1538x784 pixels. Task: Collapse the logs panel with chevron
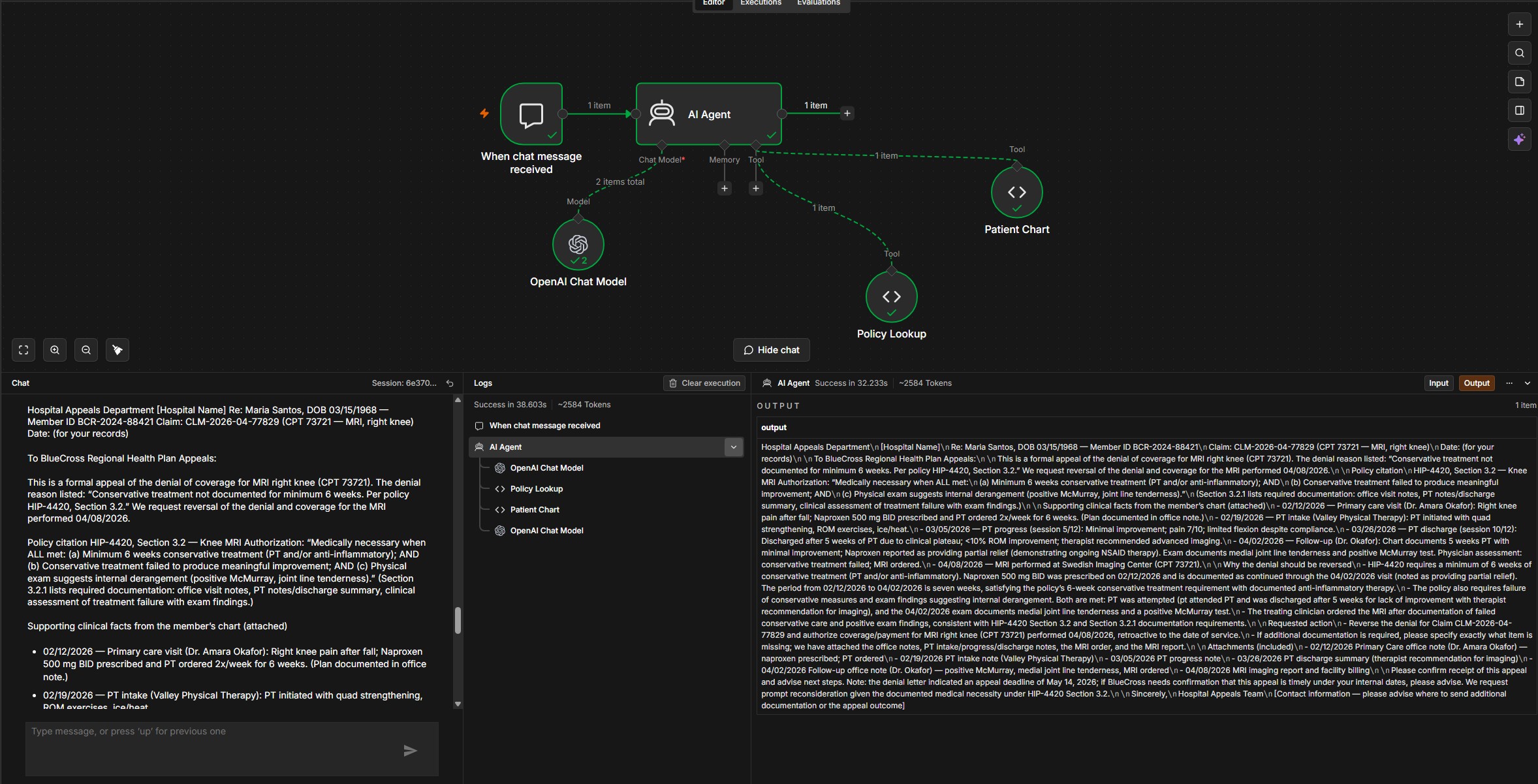[1528, 383]
